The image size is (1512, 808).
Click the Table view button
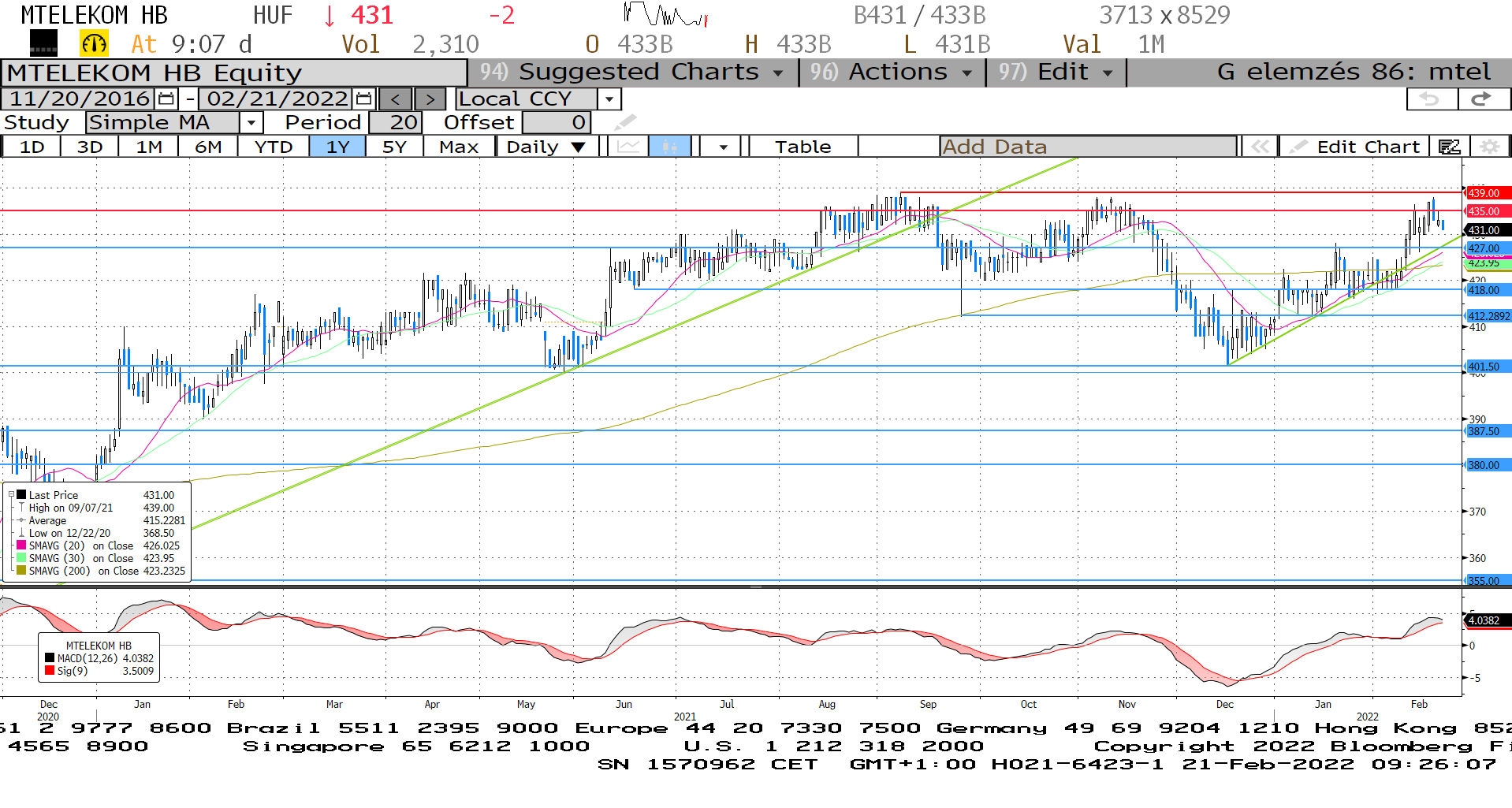[803, 147]
